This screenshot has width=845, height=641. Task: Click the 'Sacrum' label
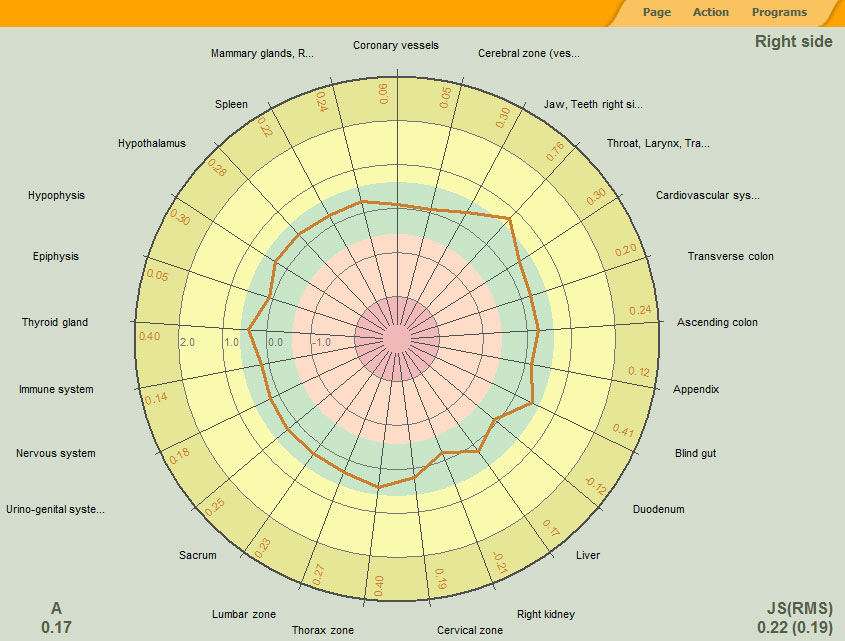(197, 555)
